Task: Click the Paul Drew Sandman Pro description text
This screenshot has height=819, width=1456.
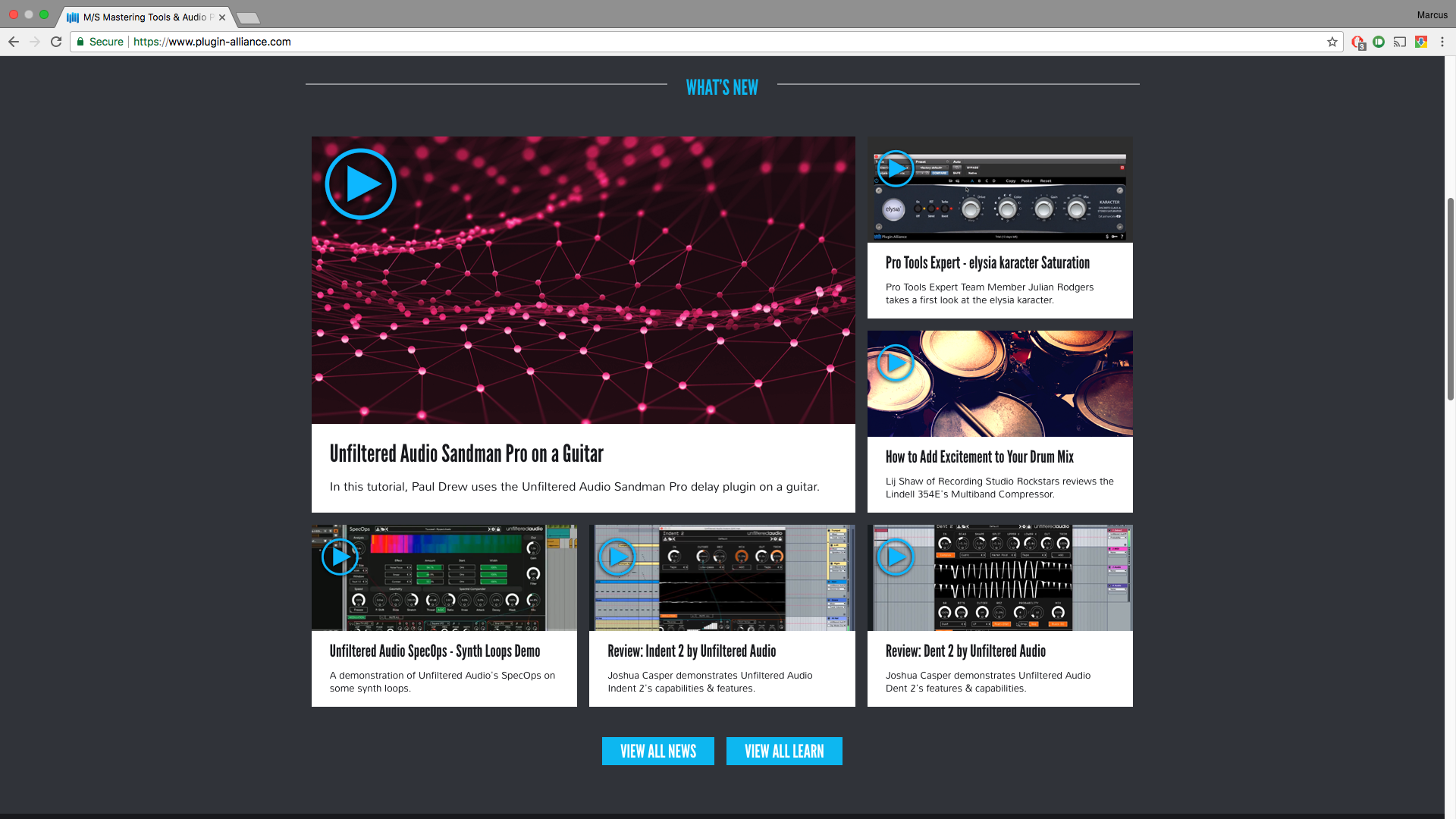Action: [574, 487]
